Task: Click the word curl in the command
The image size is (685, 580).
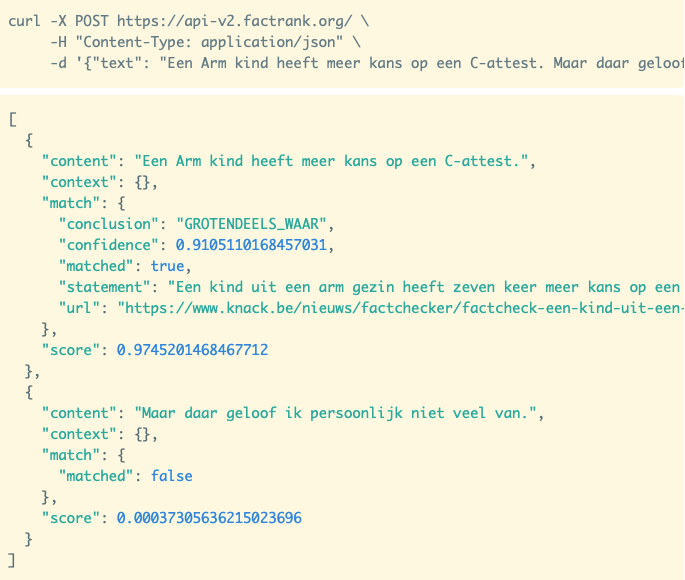Action: [26, 21]
